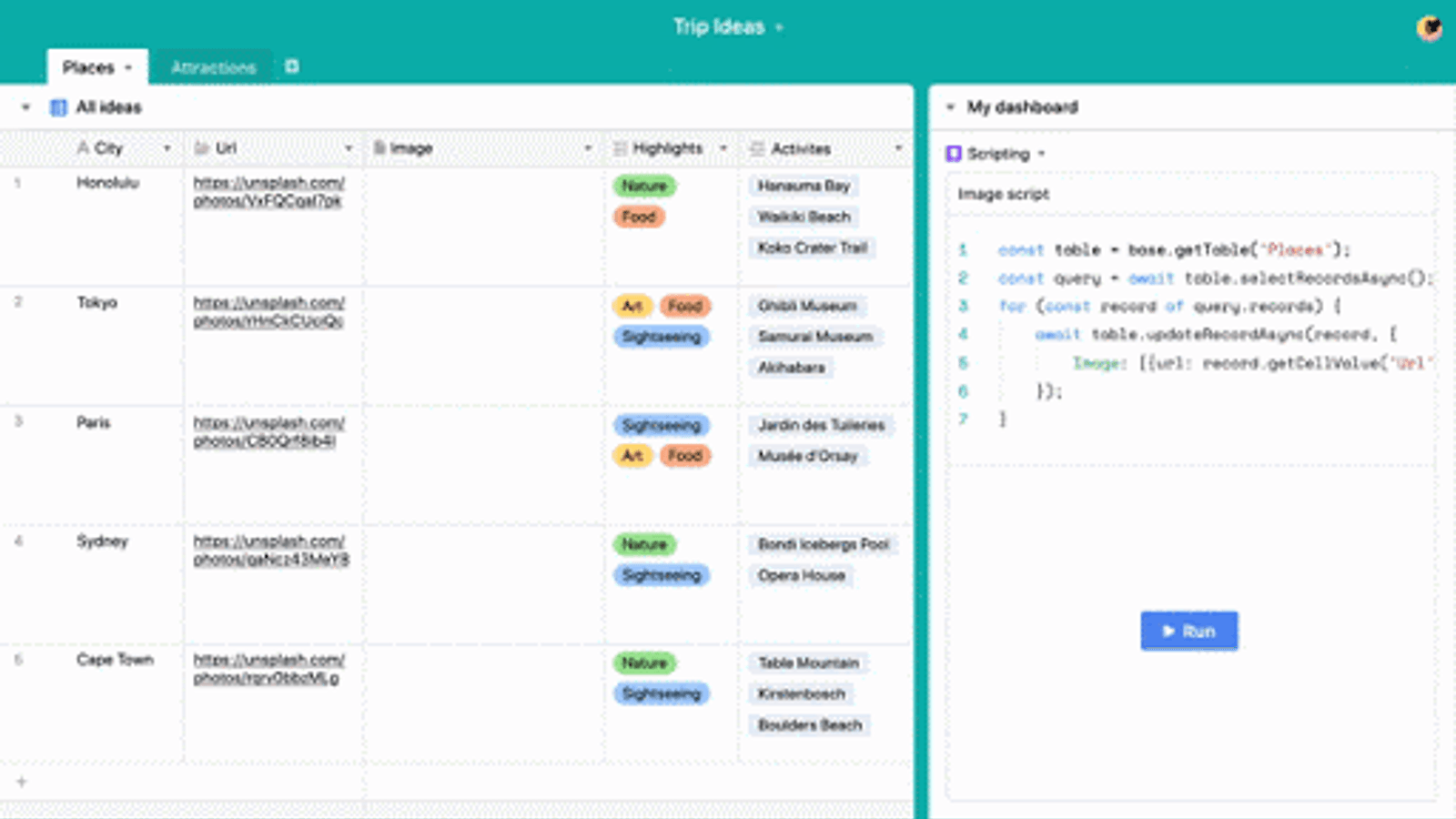Open the Trip Ideas base dropdown
This screenshot has height=819, width=1456.
(779, 28)
